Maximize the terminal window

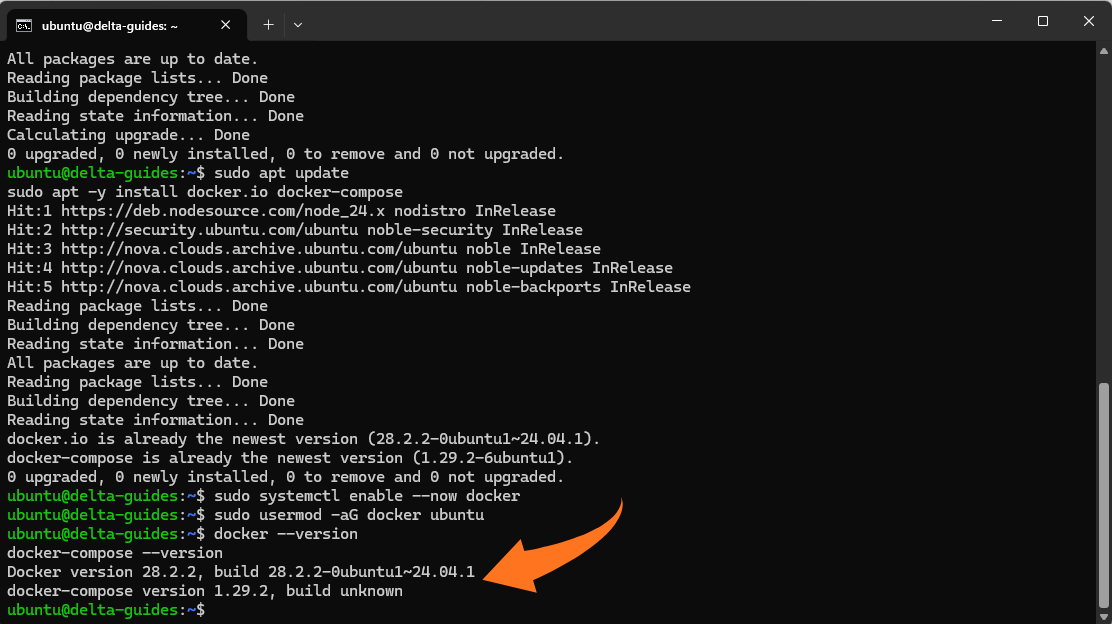(x=1043, y=21)
